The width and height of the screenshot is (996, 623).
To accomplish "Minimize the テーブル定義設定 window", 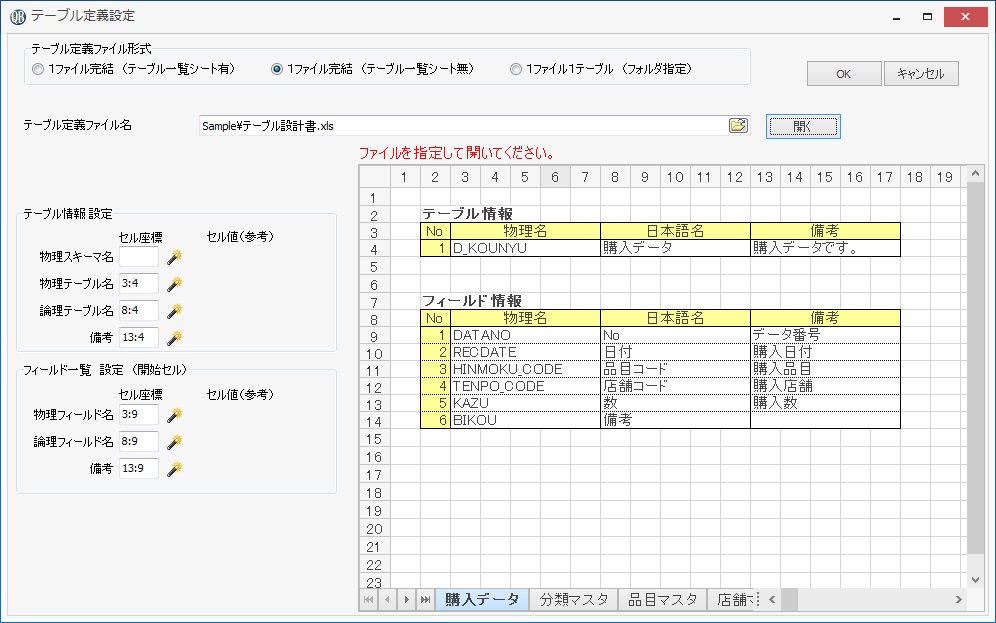I will pos(896,17).
